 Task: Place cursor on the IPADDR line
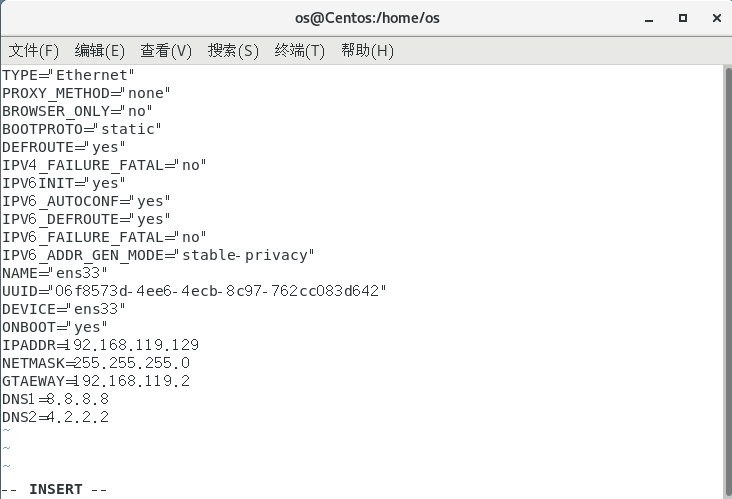pyautogui.click(x=100, y=345)
